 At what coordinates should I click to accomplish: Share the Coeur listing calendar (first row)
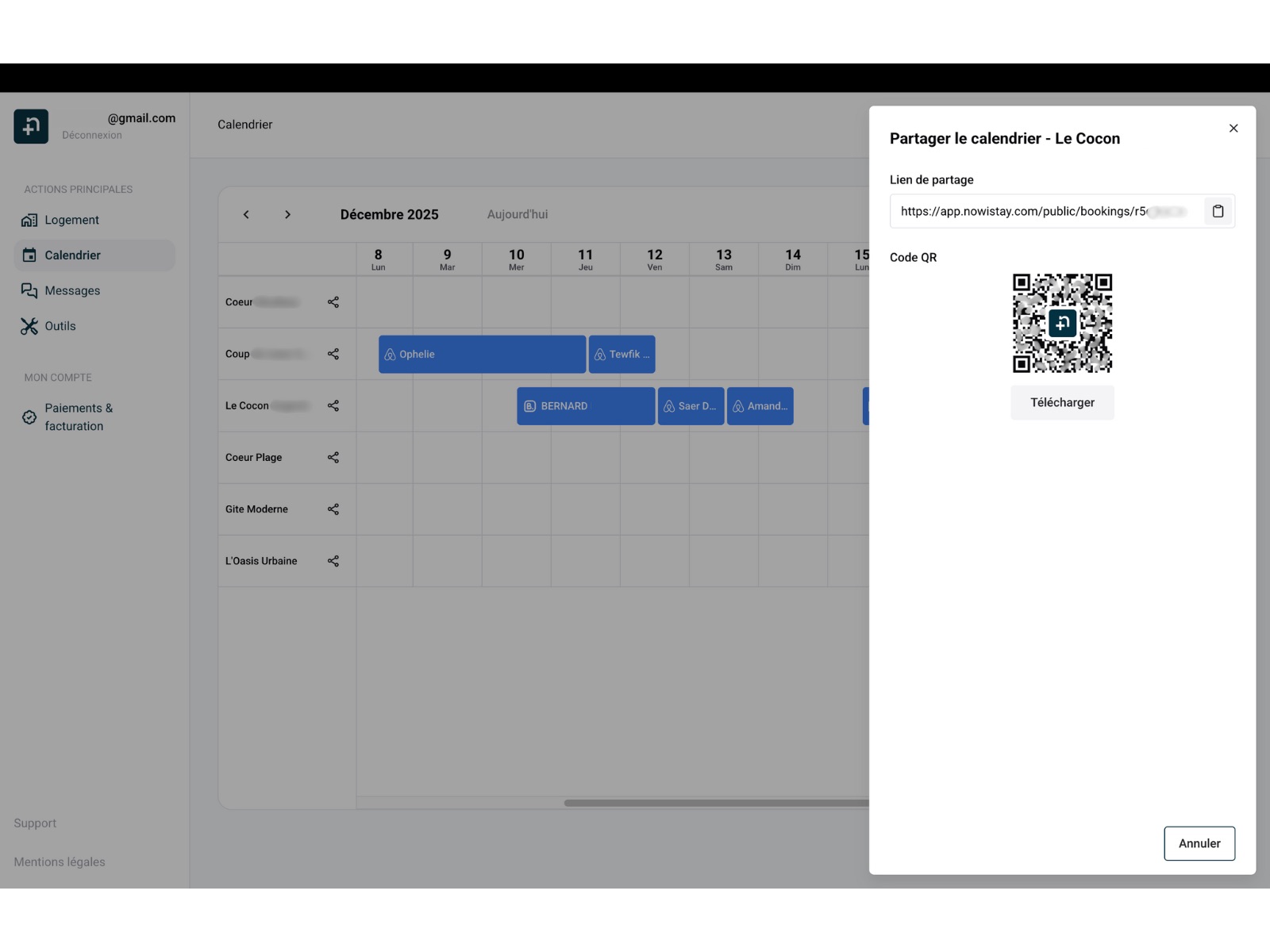coord(333,302)
